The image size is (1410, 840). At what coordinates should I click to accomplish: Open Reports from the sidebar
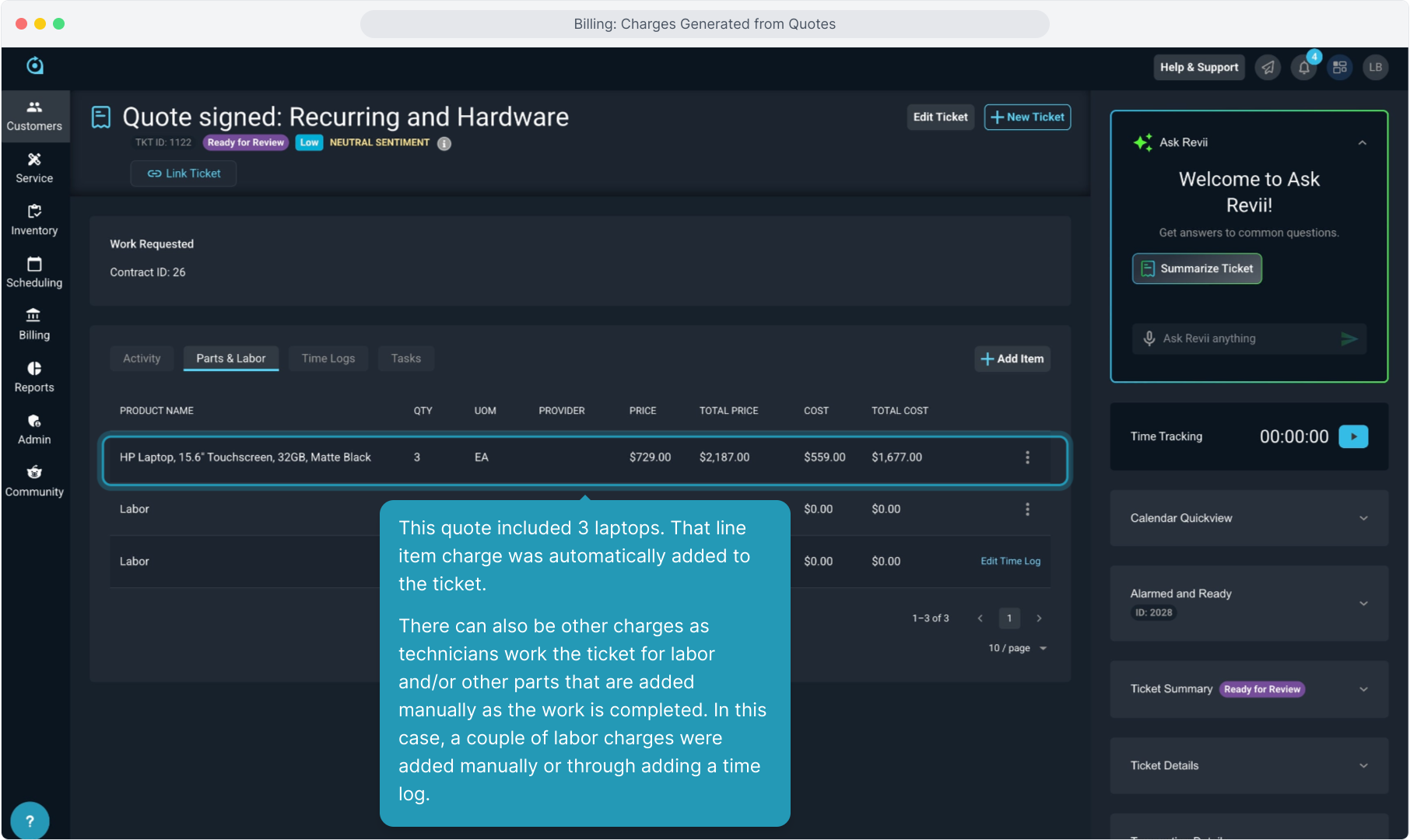(34, 376)
